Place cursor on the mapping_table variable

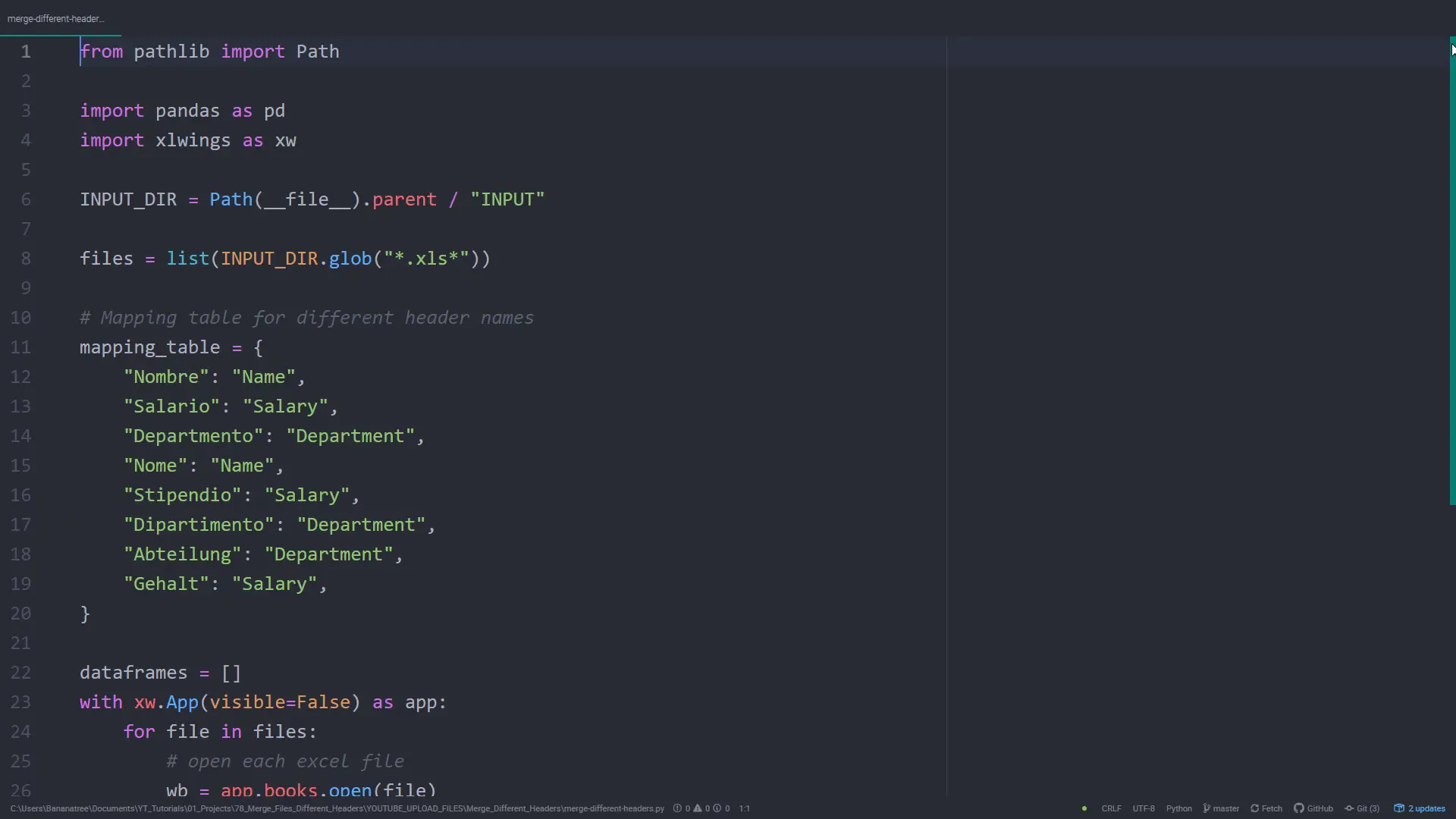(149, 347)
